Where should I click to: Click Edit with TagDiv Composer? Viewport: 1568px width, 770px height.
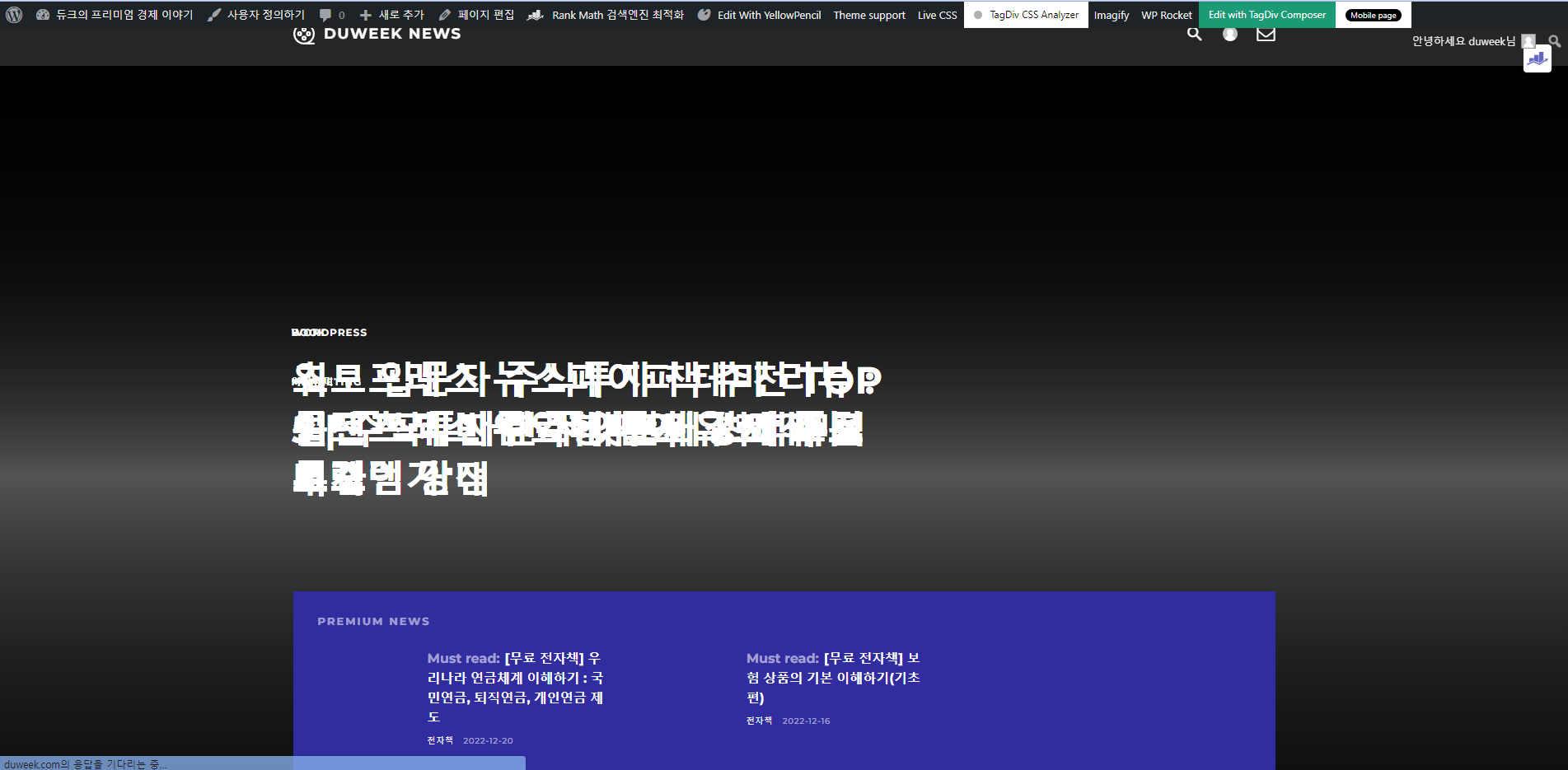(x=1267, y=15)
